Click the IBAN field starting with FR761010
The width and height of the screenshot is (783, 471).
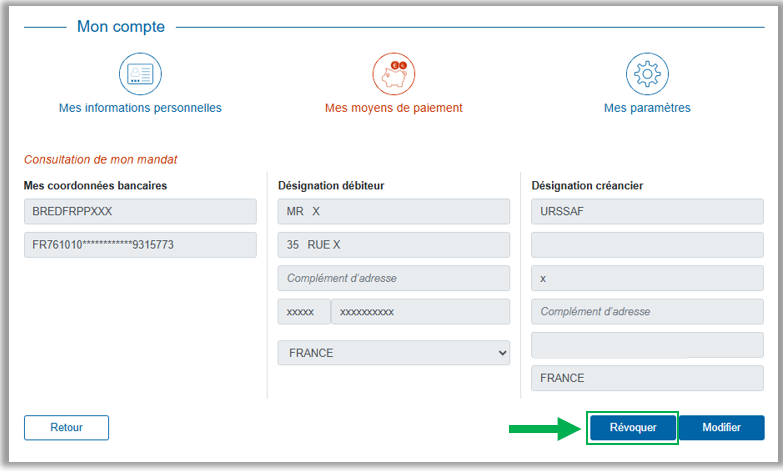(140, 245)
